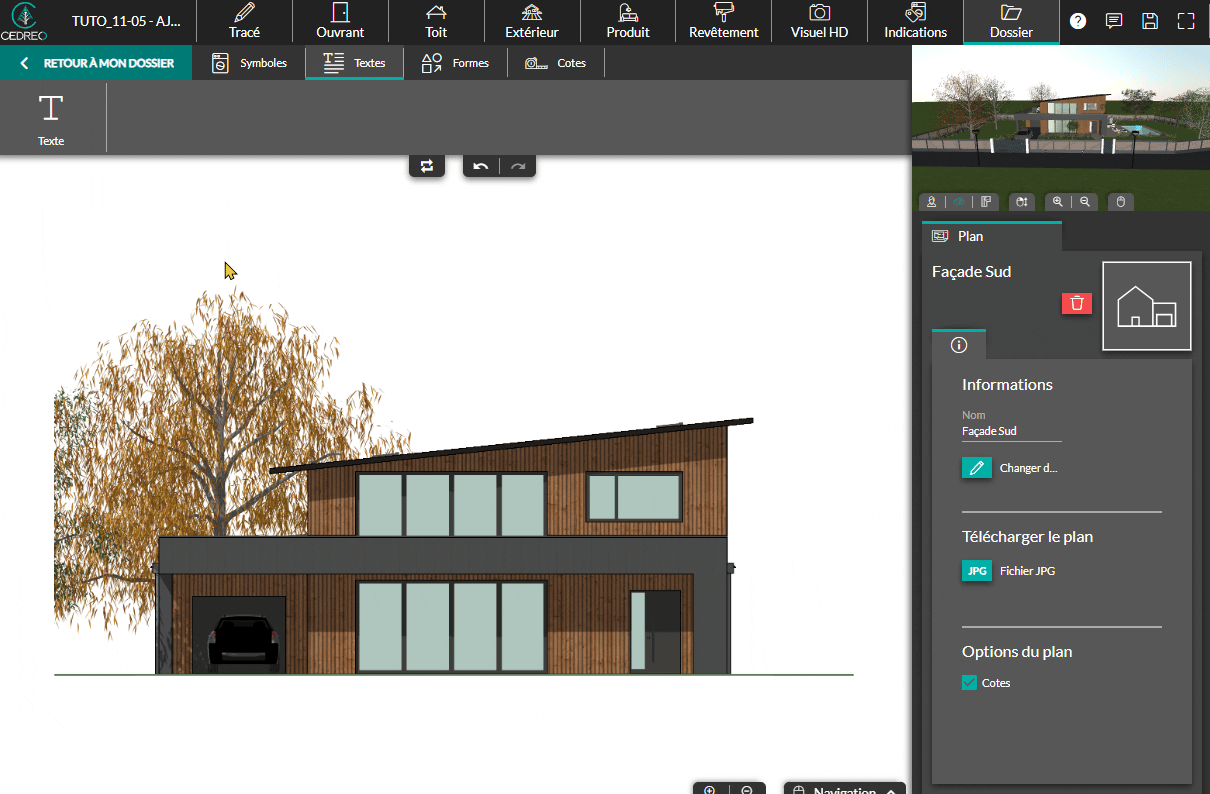Uncheck the Cotes checkbox
The image size is (1210, 794).
969,683
